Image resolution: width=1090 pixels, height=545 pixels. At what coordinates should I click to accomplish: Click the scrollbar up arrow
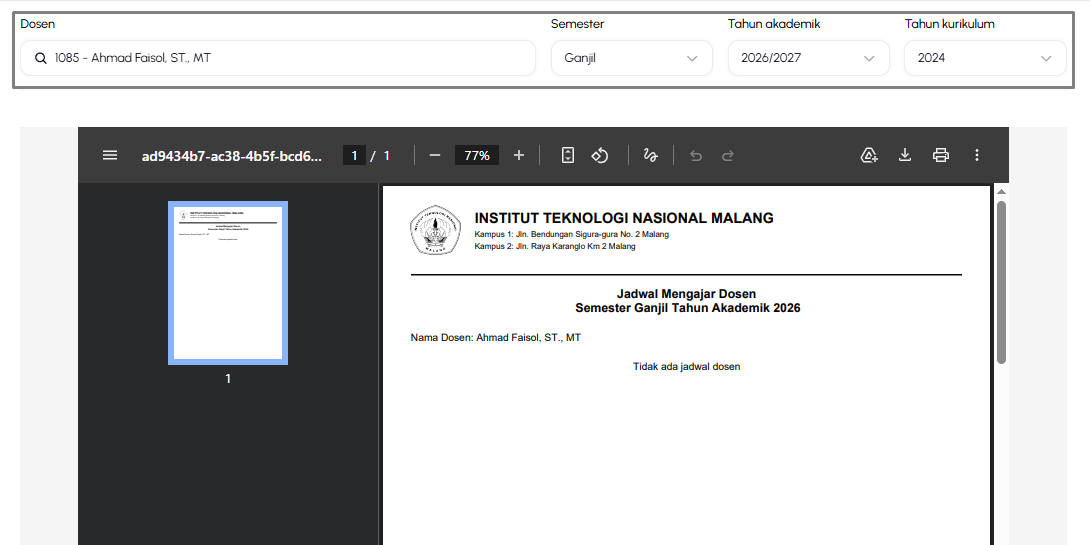1002,192
